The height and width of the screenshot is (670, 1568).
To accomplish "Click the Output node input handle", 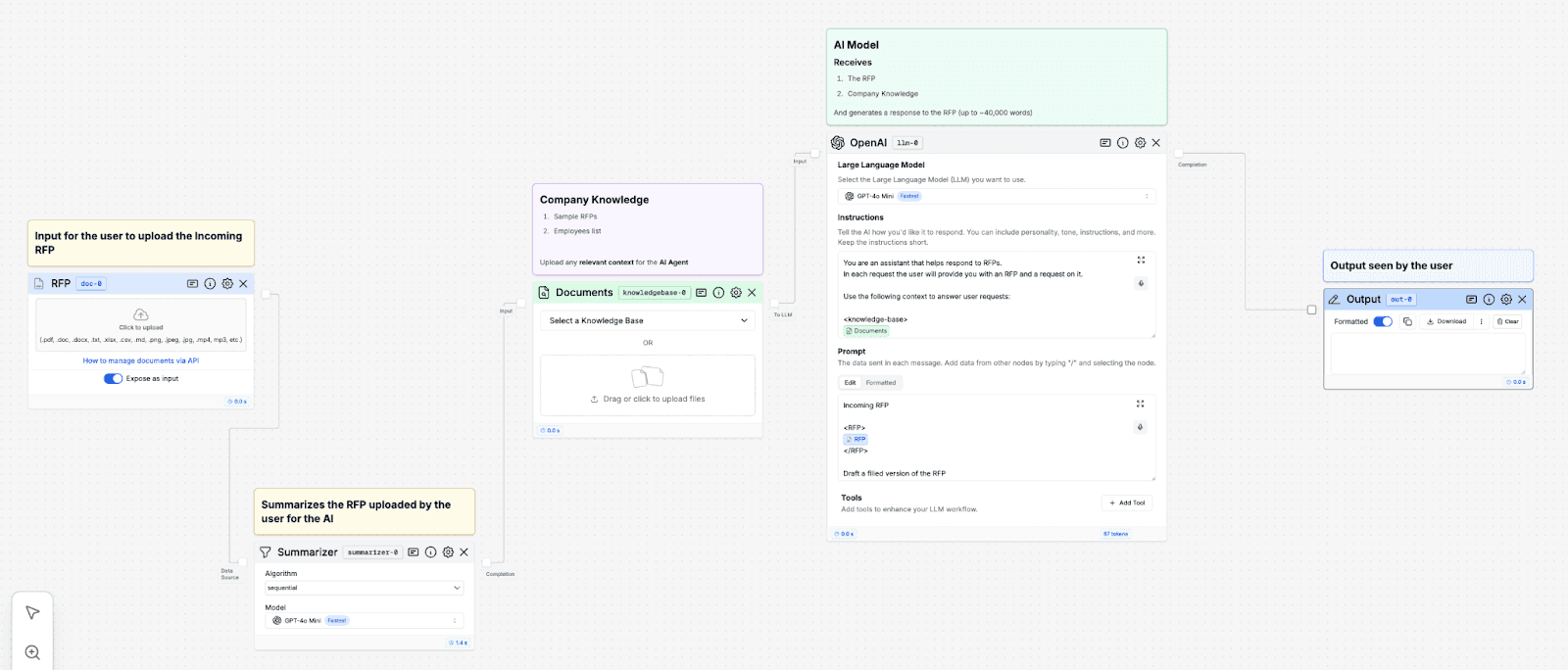I will (1312, 310).
